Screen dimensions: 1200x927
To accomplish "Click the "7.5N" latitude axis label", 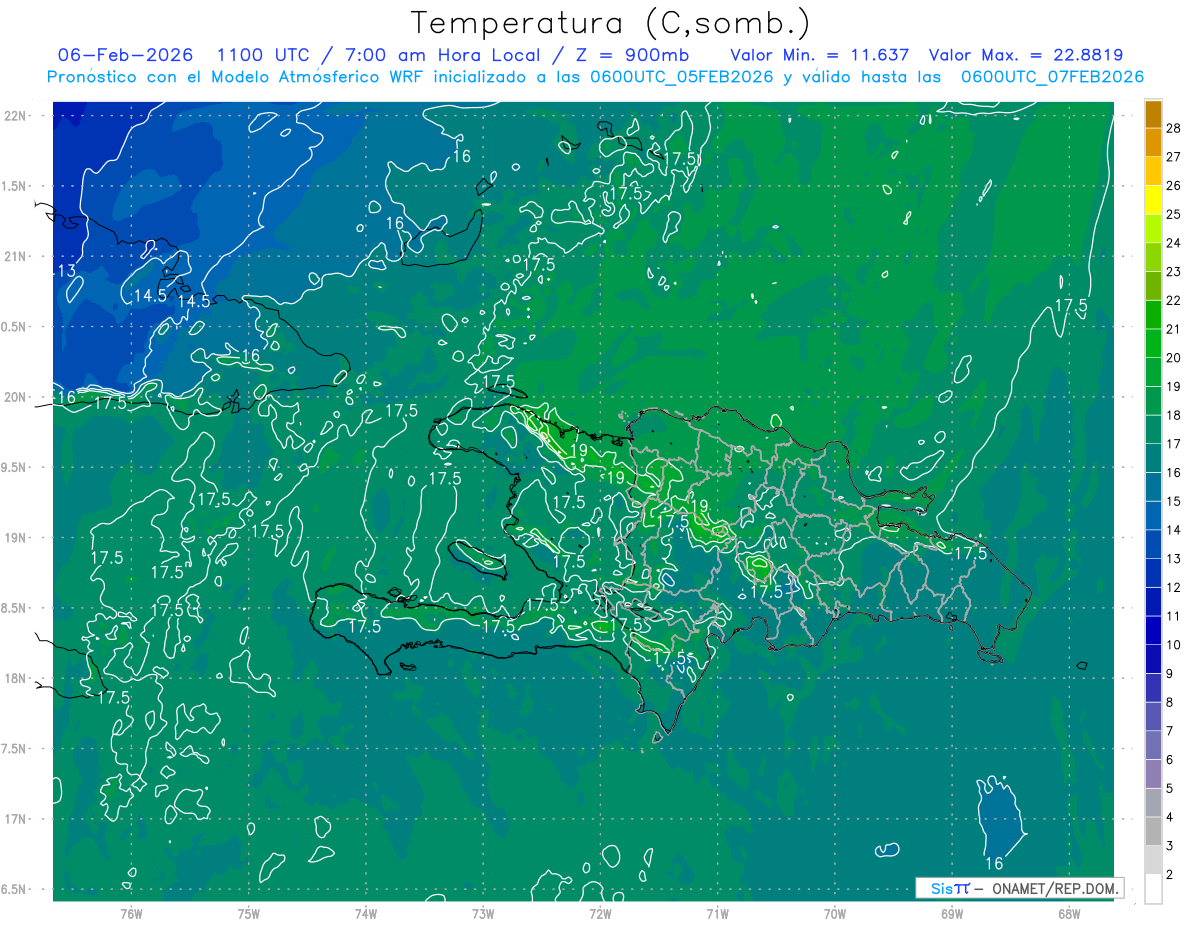I will (15, 749).
